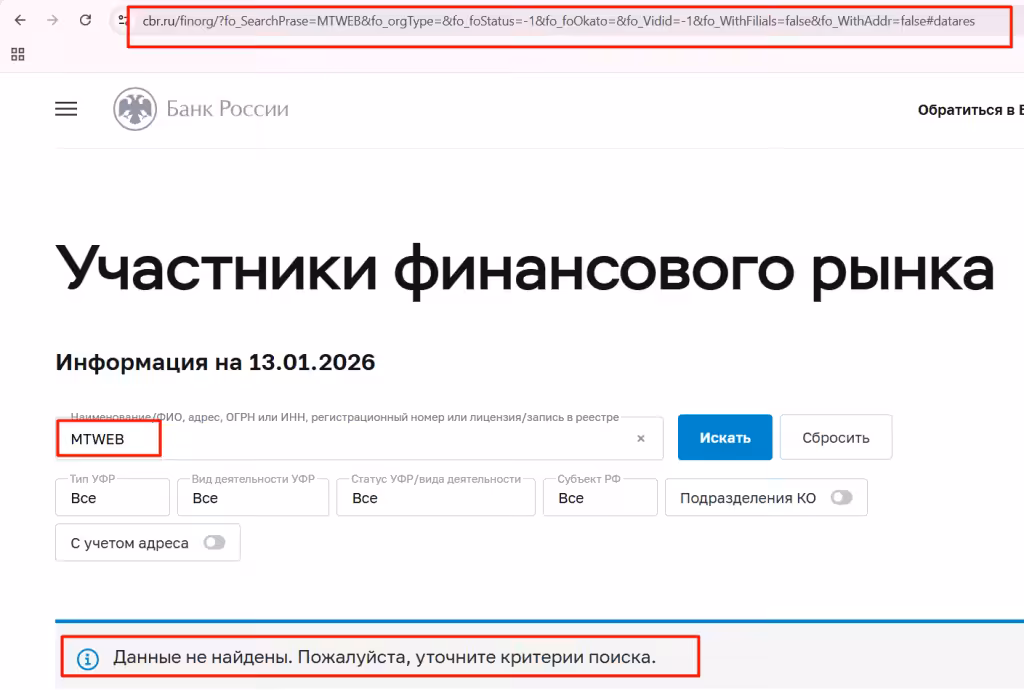The image size is (1024, 690).
Task: Toggle the Подразделения КО switch
Action: point(842,497)
